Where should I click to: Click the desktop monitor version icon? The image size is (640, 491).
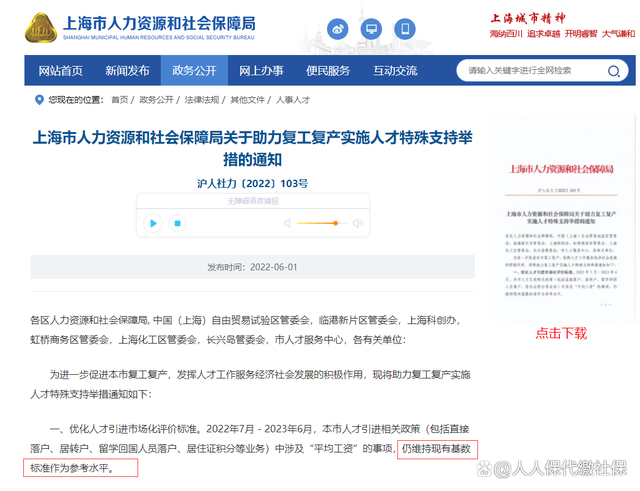point(371,29)
